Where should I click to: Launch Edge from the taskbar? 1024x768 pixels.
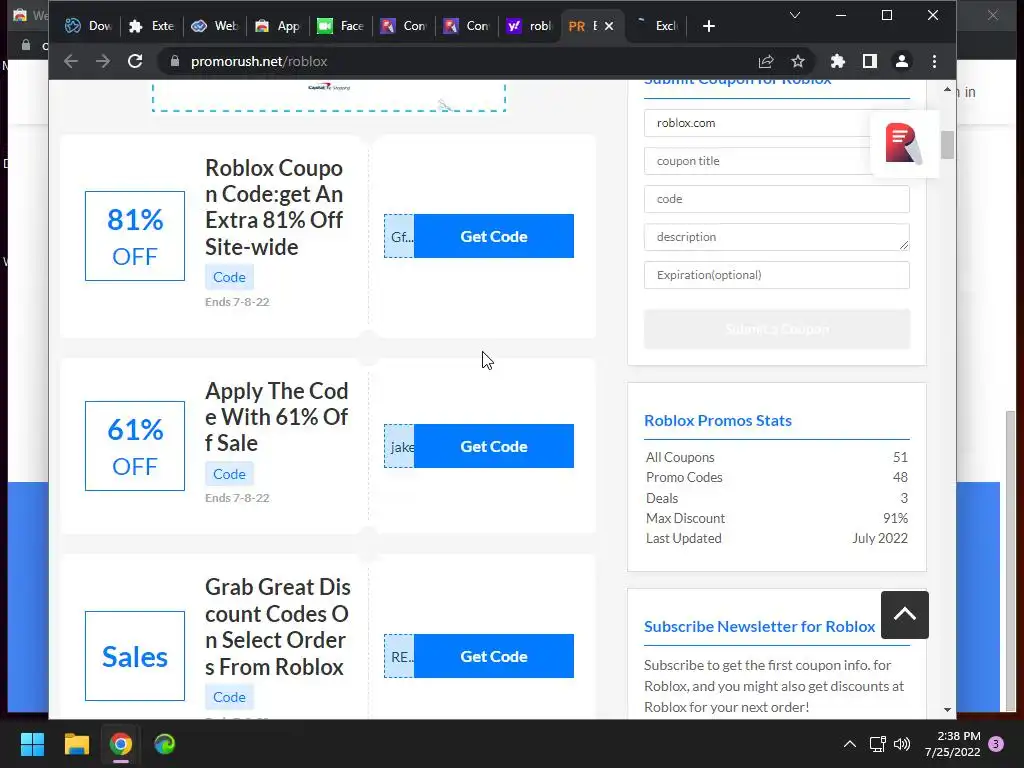[x=165, y=744]
